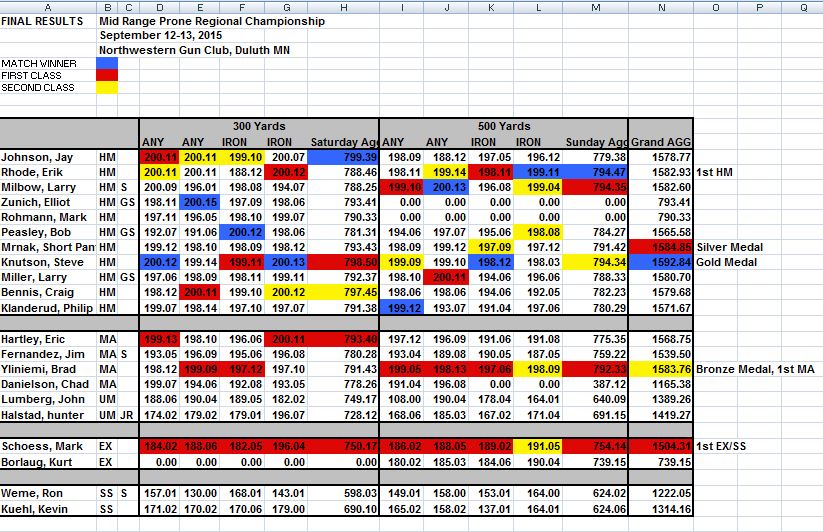The height and width of the screenshot is (532, 823).
Task: Click the Silver Medal note cell
Action: [730, 247]
